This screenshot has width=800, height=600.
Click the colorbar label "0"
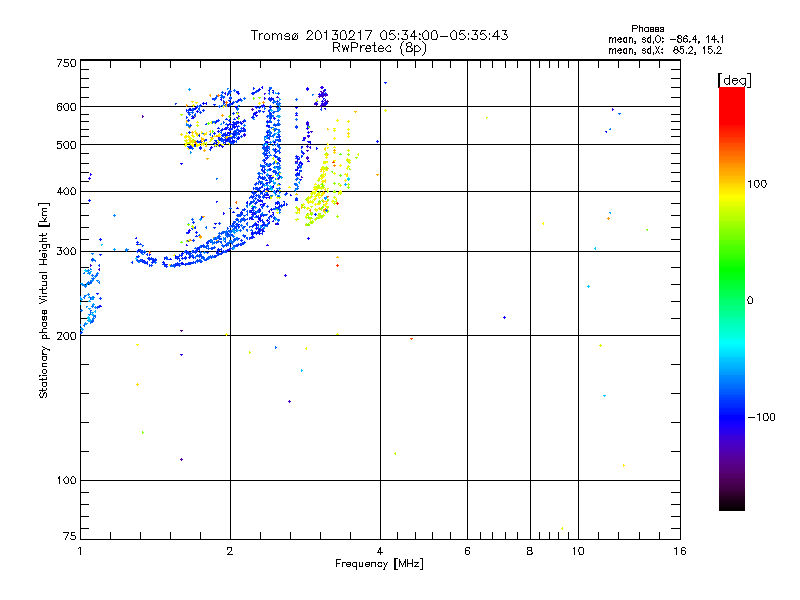click(750, 301)
